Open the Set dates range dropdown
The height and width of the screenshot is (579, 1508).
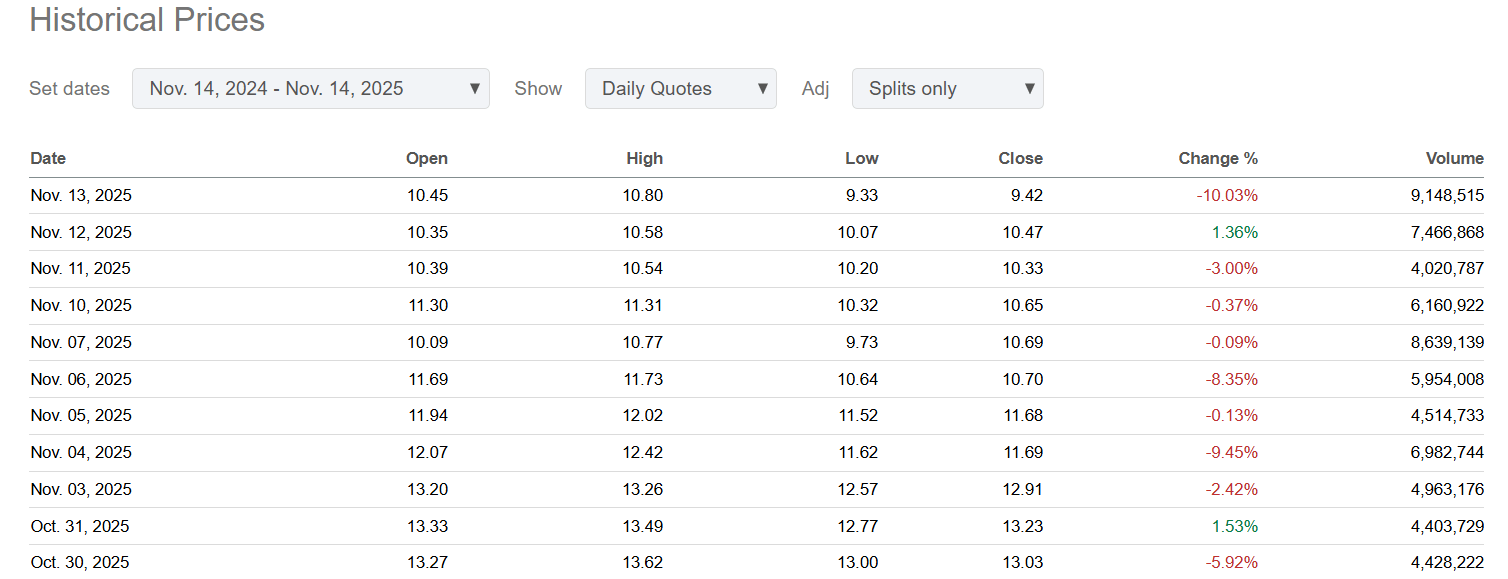click(x=310, y=89)
